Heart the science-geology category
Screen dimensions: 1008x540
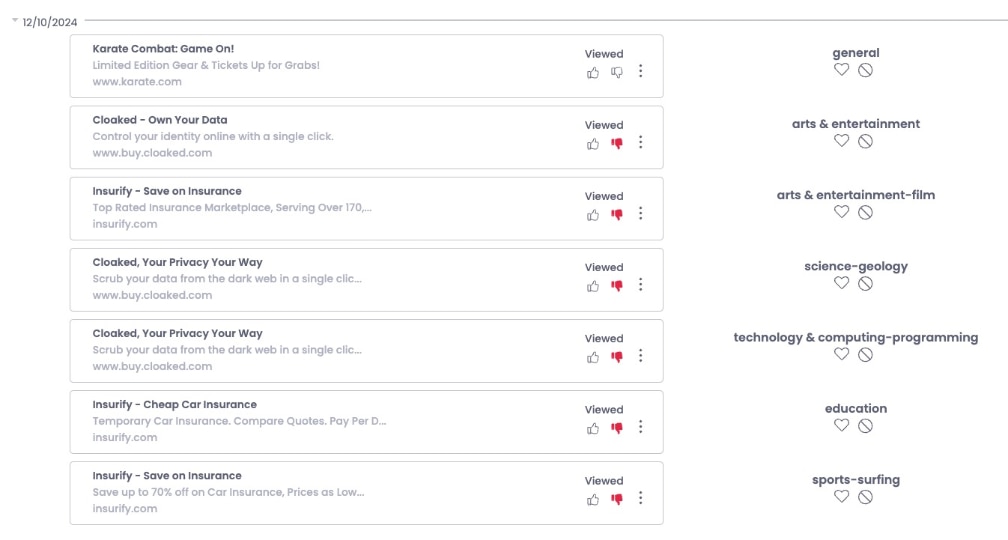(842, 283)
